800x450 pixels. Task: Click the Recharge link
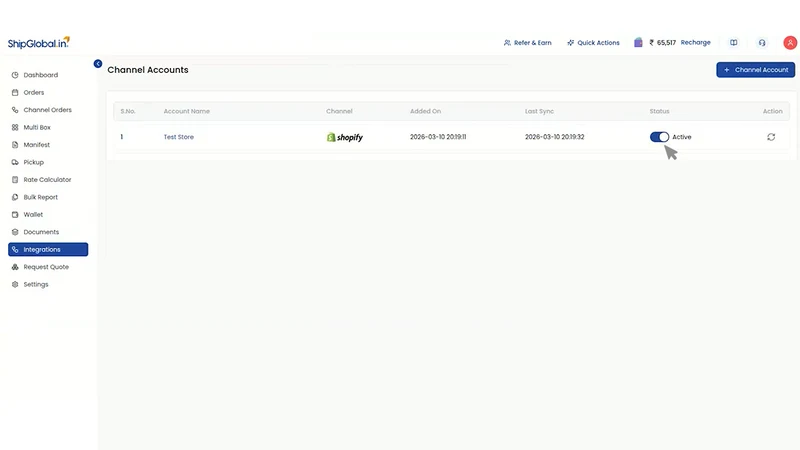pos(695,42)
